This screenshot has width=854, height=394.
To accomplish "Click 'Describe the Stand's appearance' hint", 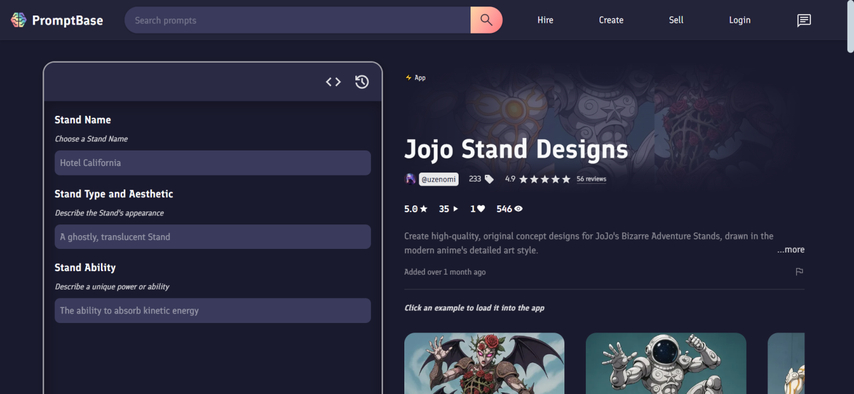I will 109,213.
